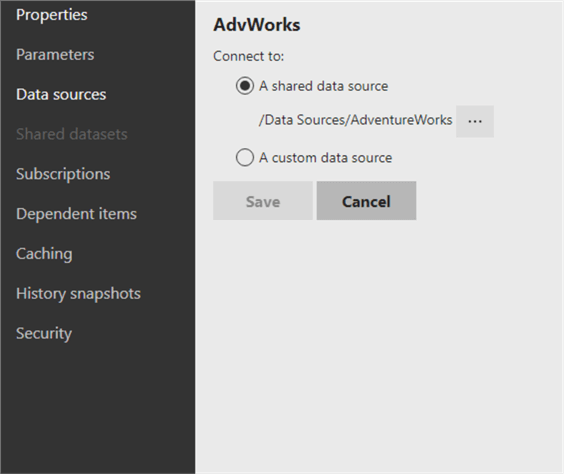
Task: Go to Parameters section
Action: click(x=55, y=55)
